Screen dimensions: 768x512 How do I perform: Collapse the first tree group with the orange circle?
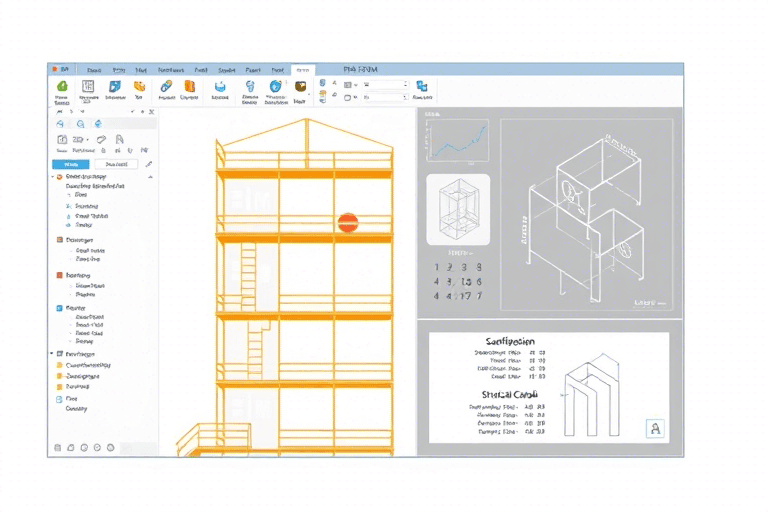point(52,176)
